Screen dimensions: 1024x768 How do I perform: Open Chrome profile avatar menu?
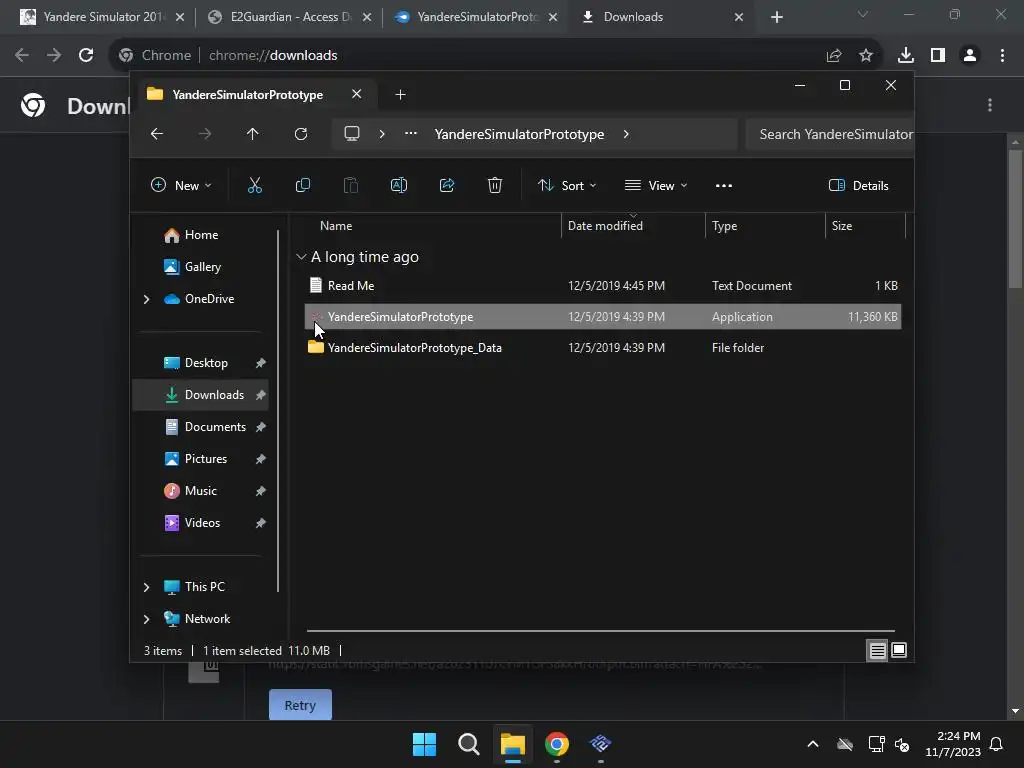click(x=970, y=56)
